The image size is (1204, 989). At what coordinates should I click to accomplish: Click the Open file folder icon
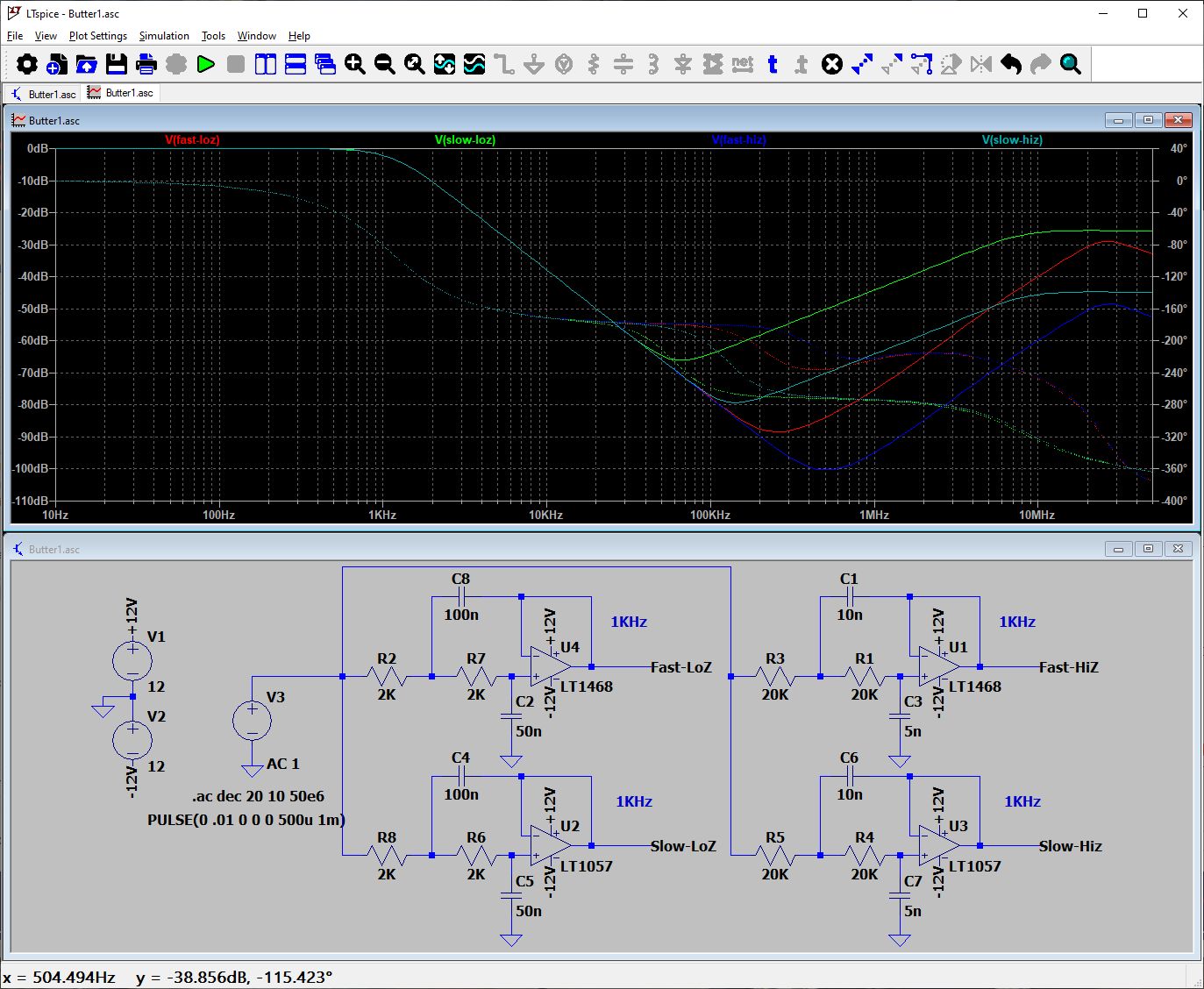coord(87,64)
